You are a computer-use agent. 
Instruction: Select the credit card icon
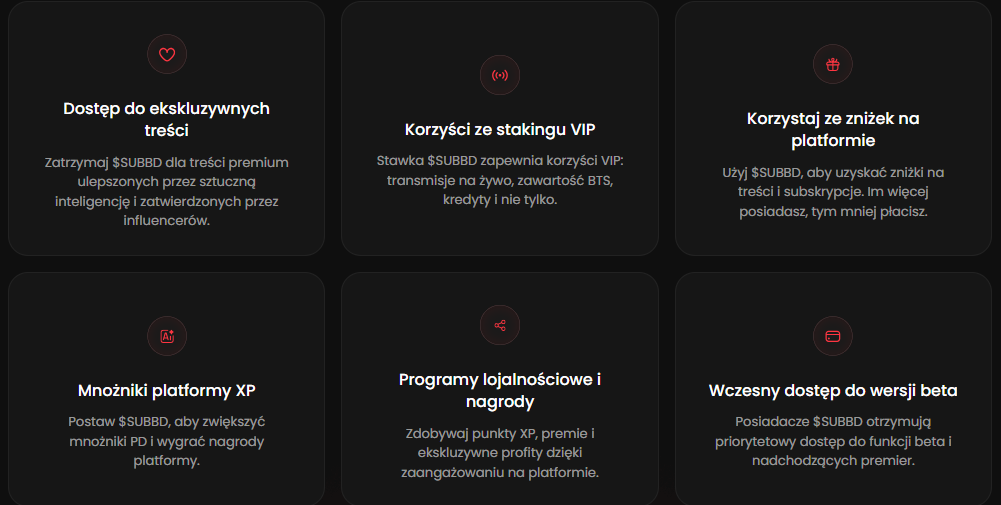tap(833, 336)
